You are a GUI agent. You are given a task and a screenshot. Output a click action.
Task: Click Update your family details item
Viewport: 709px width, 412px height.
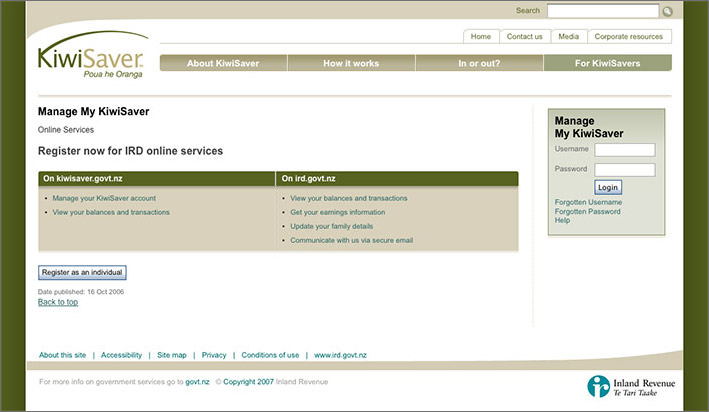(331, 226)
